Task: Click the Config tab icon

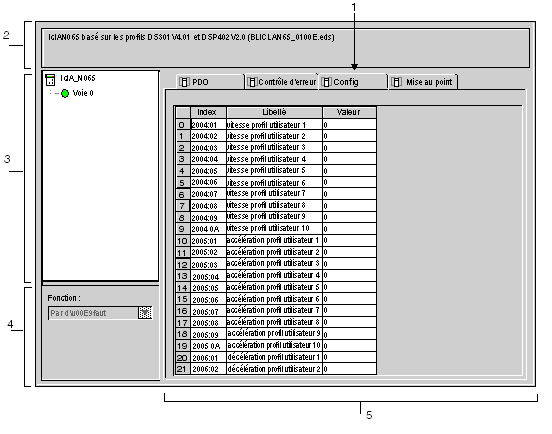Action: tap(326, 82)
